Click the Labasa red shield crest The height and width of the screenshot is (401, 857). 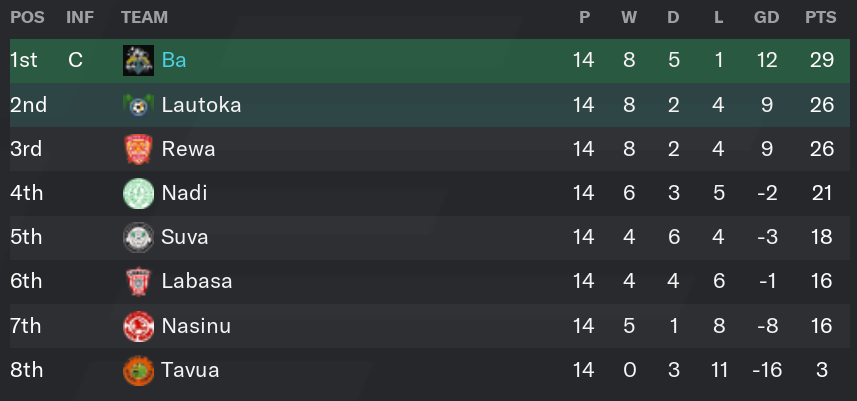point(138,282)
